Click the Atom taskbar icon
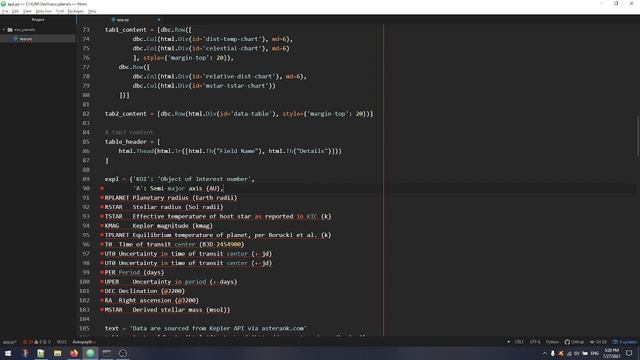Screen dimensions: 640x360 point(90,353)
